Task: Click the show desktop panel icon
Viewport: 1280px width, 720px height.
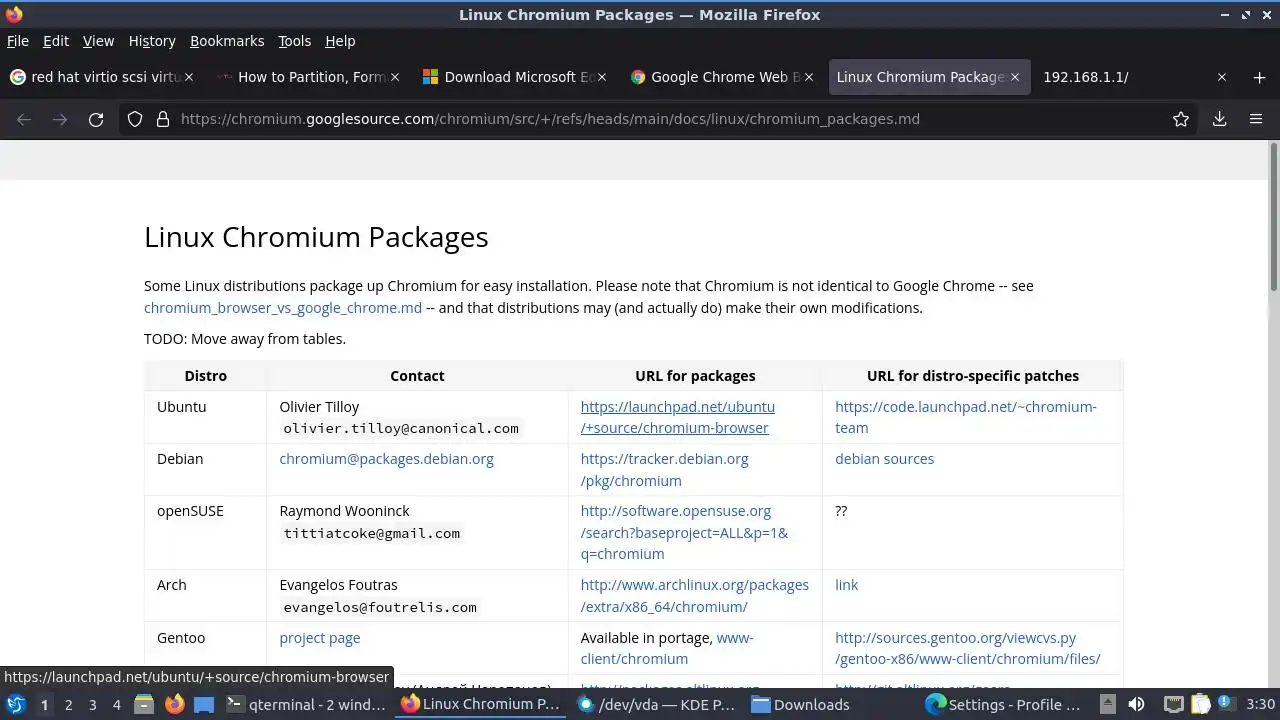Action: point(204,704)
